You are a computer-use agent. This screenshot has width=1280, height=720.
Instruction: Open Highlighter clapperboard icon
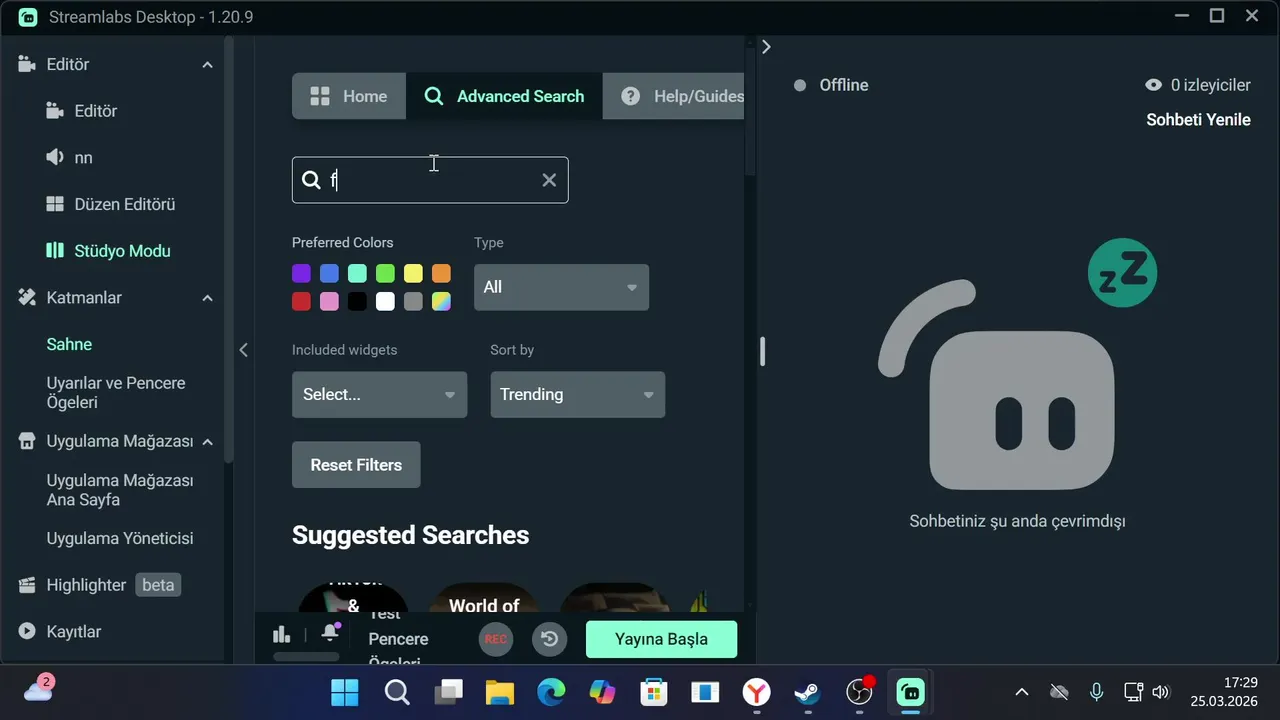coord(27,585)
